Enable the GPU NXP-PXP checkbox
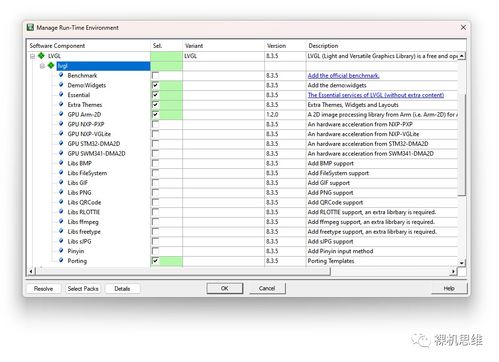The image size is (499, 362). (x=155, y=124)
